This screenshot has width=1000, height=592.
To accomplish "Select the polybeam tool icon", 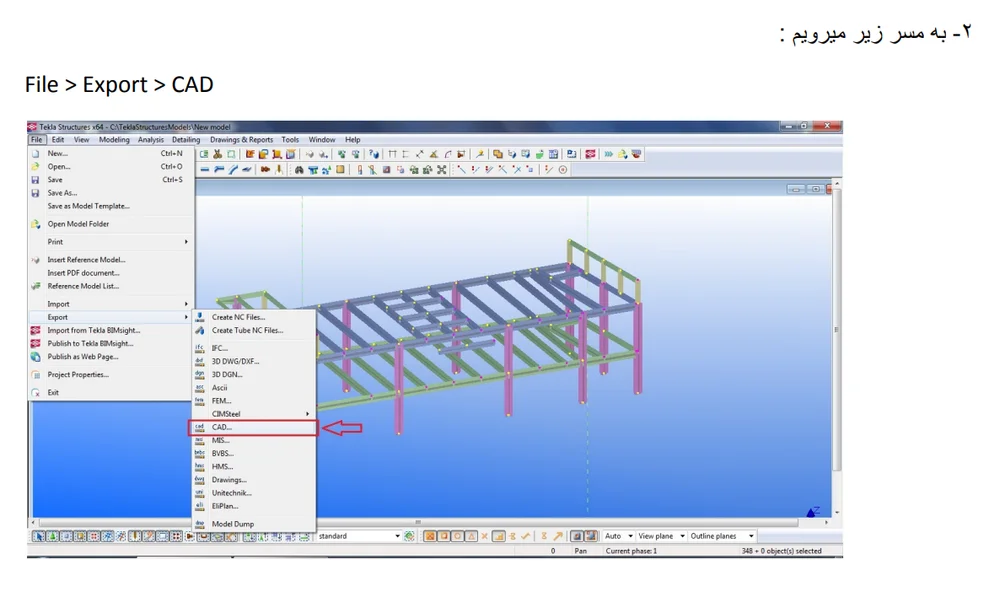I will point(219,170).
